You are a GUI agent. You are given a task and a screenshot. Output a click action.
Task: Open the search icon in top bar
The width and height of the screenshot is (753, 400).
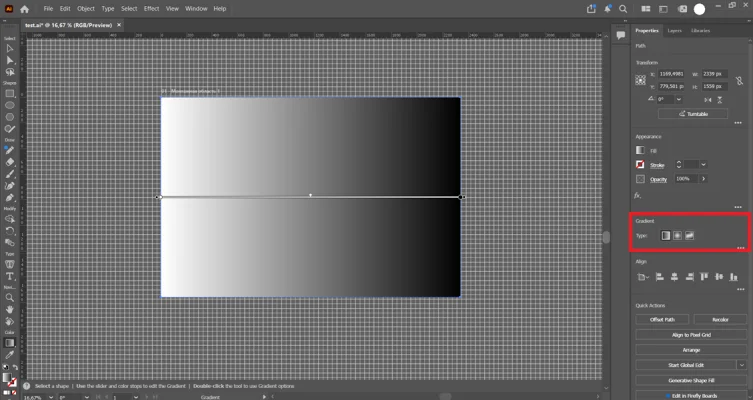pos(623,9)
